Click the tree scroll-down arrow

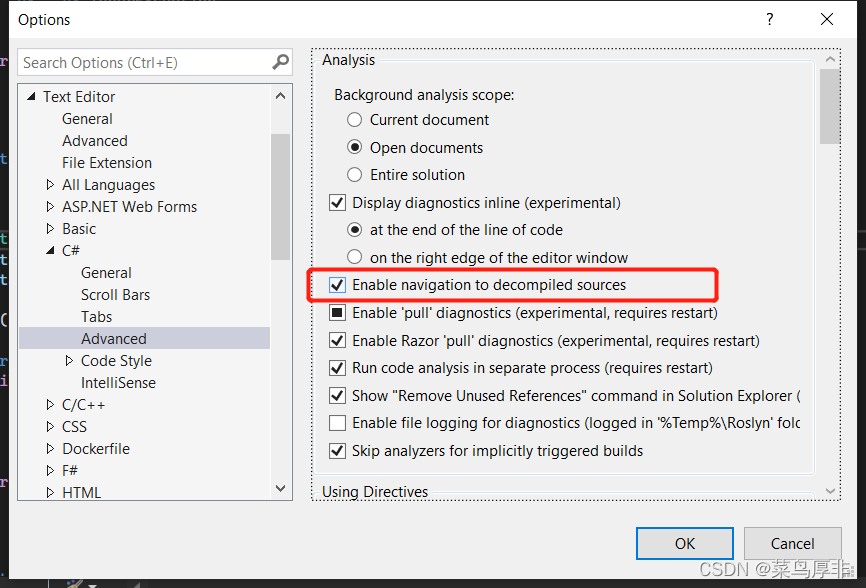click(x=281, y=489)
